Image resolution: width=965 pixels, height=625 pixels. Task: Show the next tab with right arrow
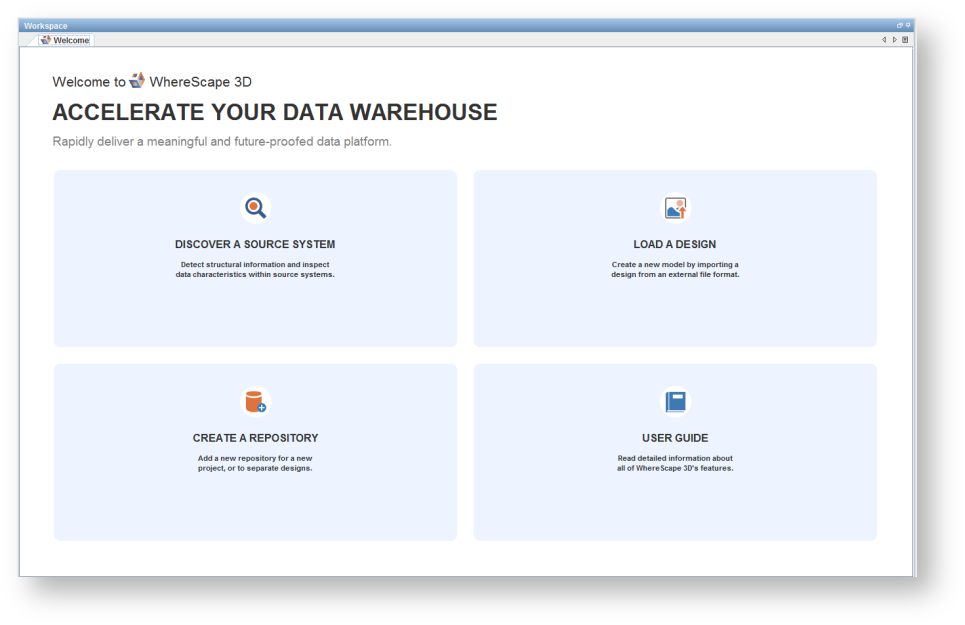click(894, 40)
